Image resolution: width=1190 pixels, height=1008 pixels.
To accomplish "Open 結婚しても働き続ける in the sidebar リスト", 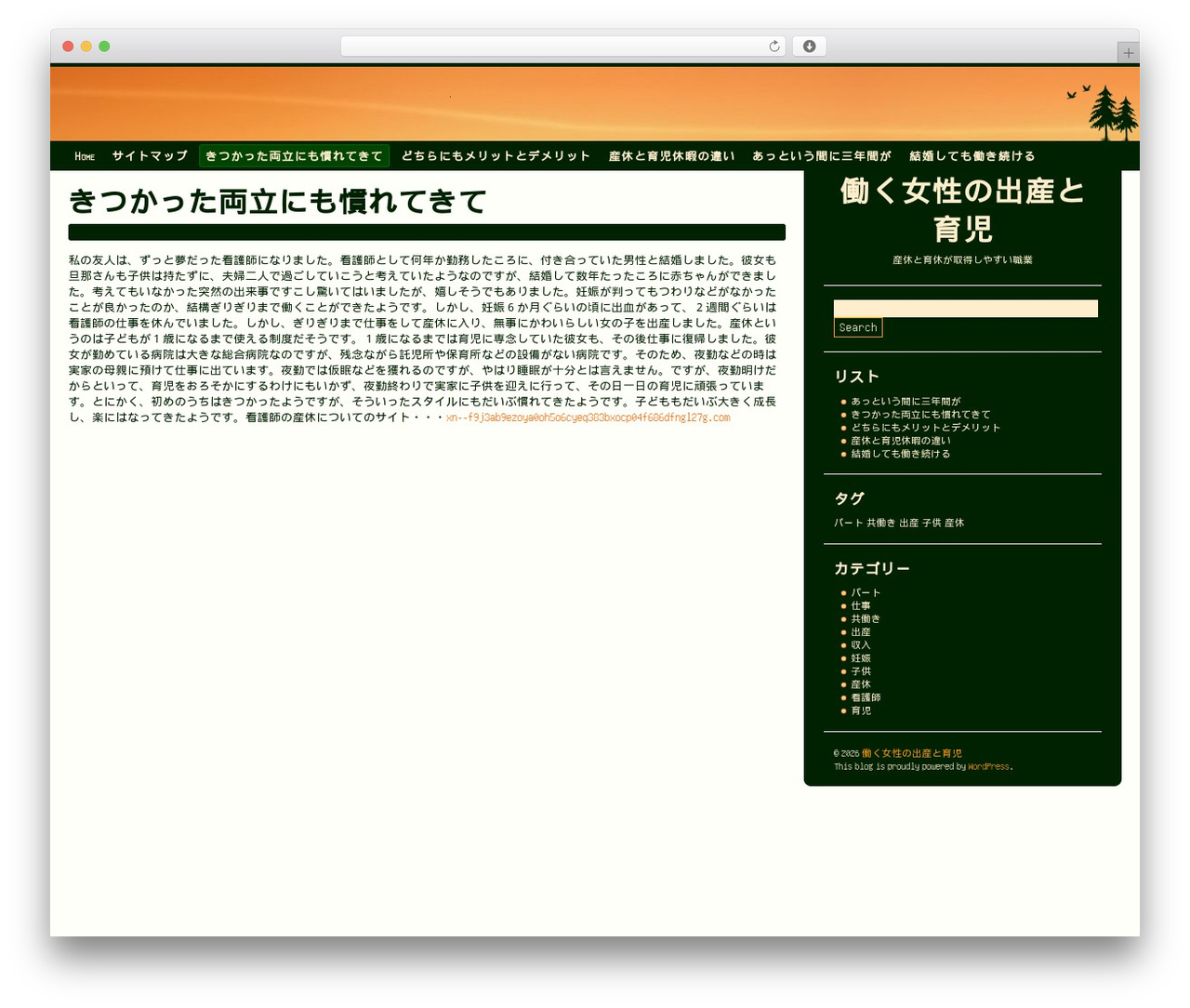I will point(900,454).
